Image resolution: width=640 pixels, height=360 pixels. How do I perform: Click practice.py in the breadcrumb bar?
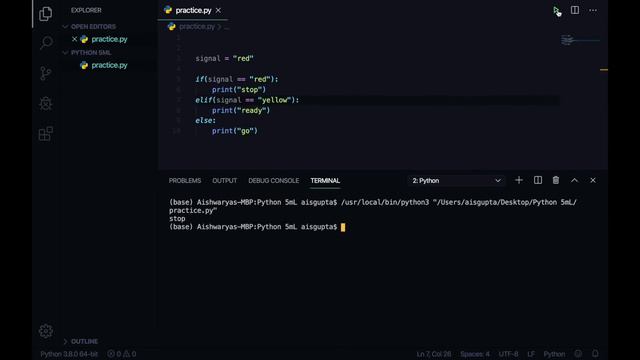[197, 27]
